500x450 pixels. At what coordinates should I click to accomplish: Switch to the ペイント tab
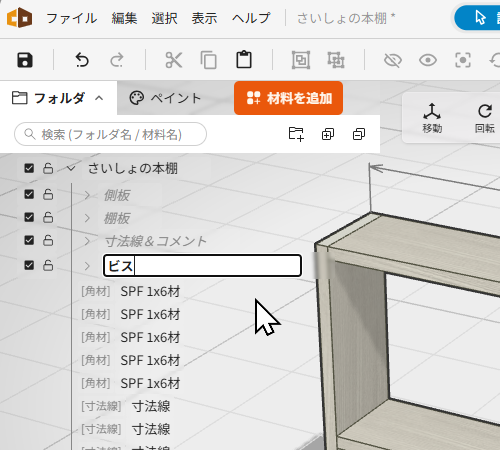click(165, 98)
